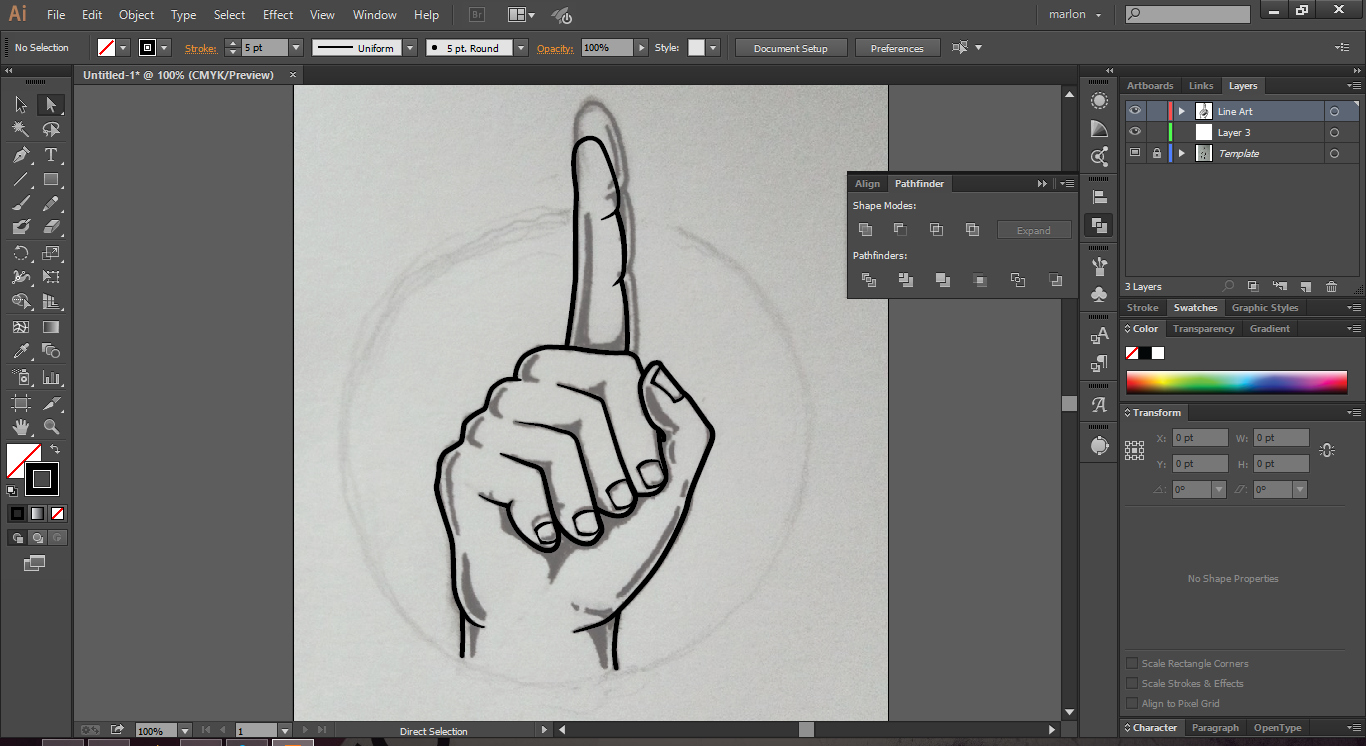Switch to the Artboards tab
Screen dimensions: 1366x746
(1150, 86)
